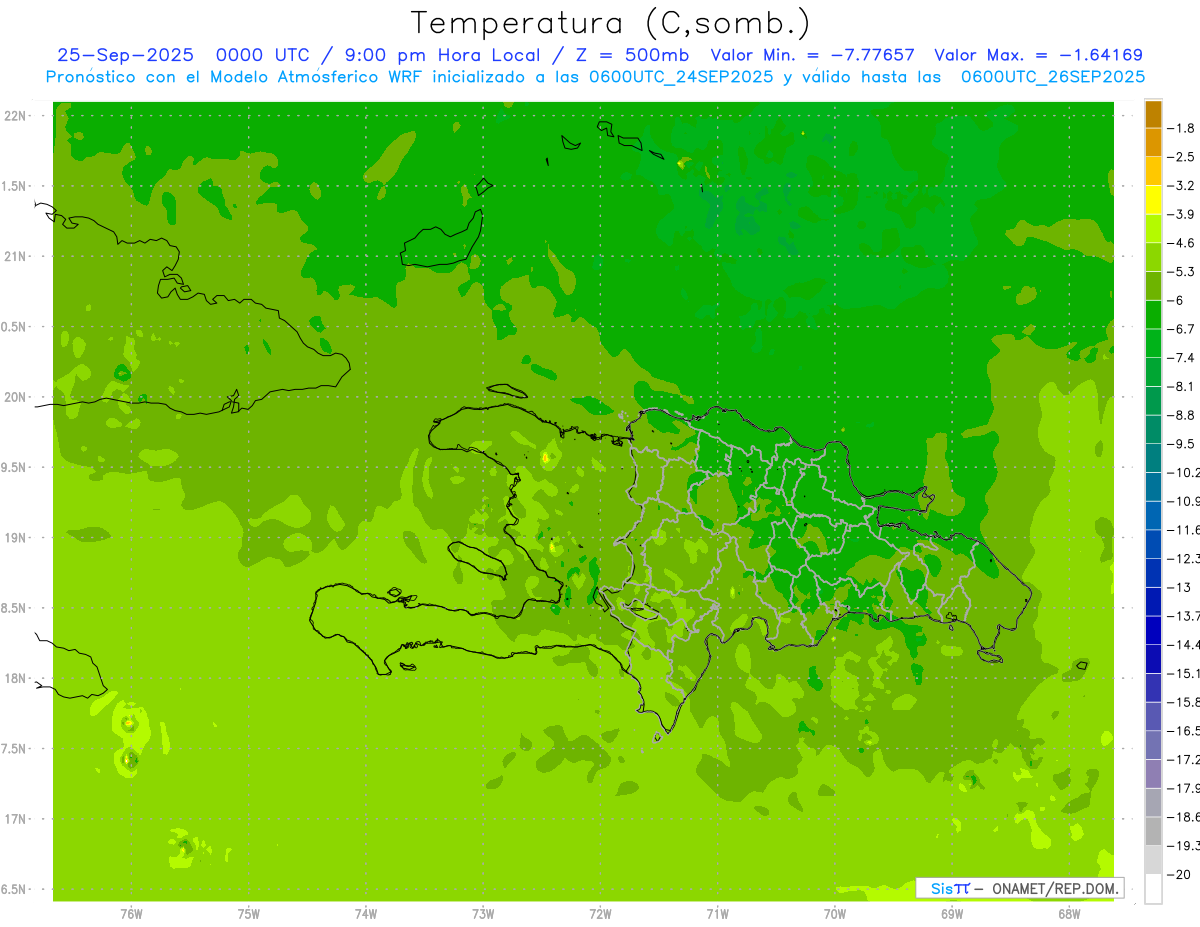The height and width of the screenshot is (927, 1200).
Task: Click the '70W' longitude label
Action: [x=835, y=914]
